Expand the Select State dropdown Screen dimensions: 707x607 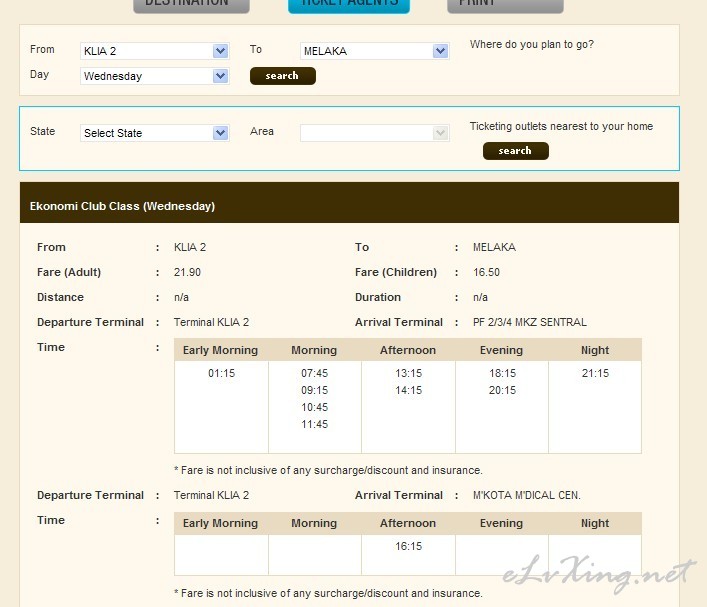(155, 133)
